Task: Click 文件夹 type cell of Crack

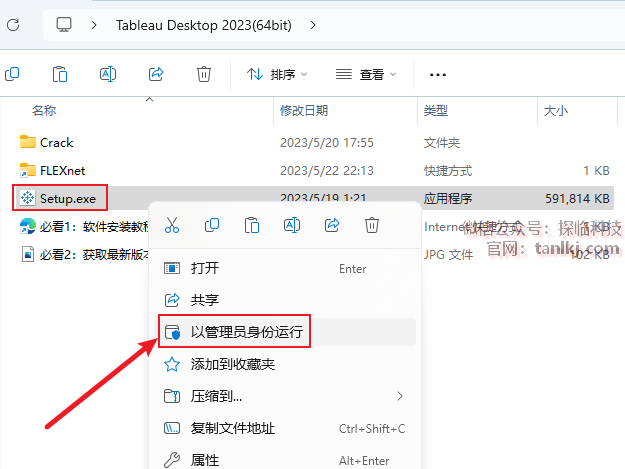Action: tap(442, 143)
